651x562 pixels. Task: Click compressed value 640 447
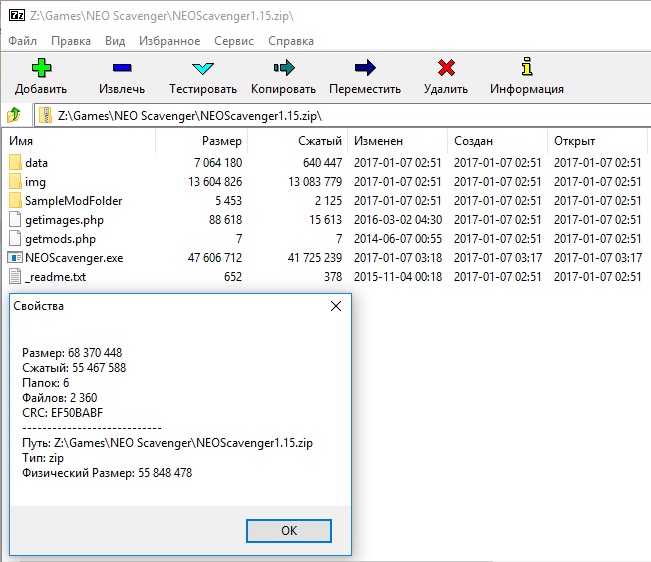coord(322,163)
